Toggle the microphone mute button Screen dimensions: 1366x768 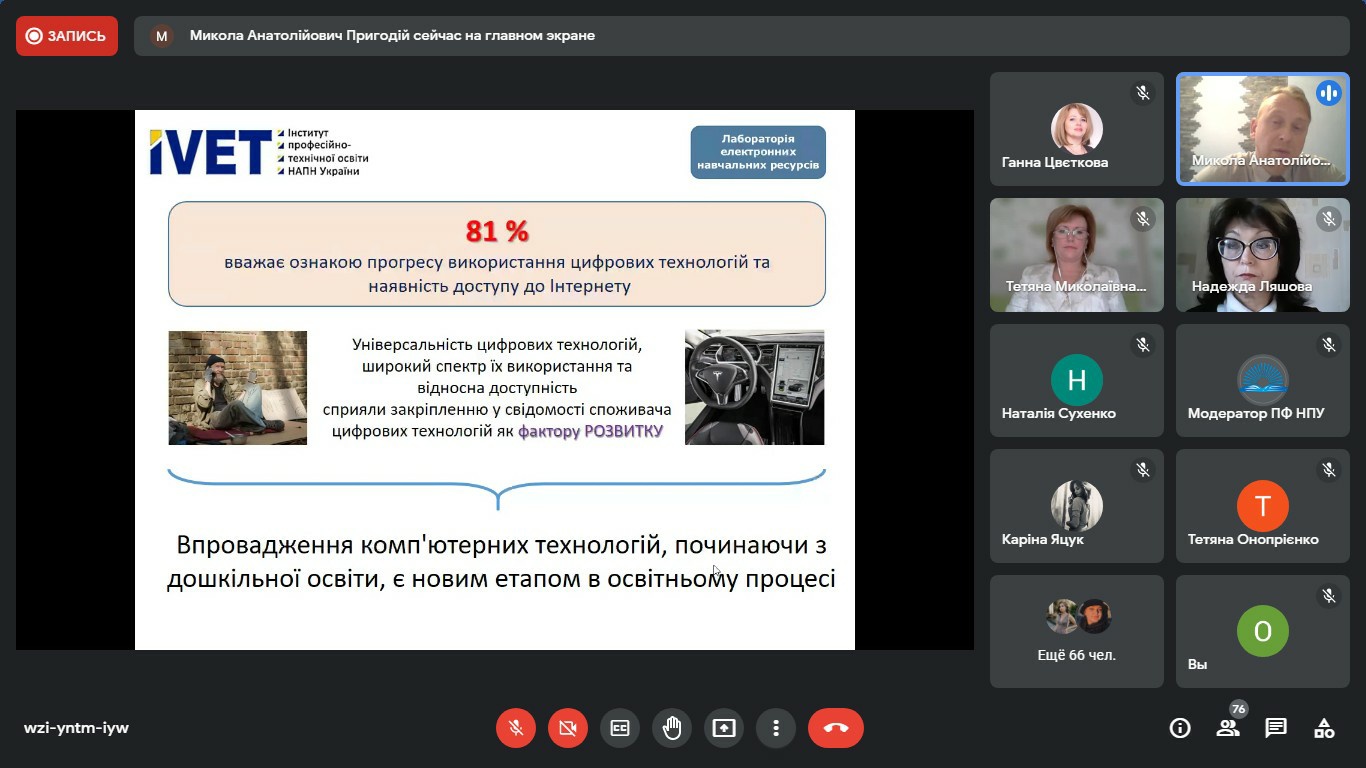click(x=516, y=728)
